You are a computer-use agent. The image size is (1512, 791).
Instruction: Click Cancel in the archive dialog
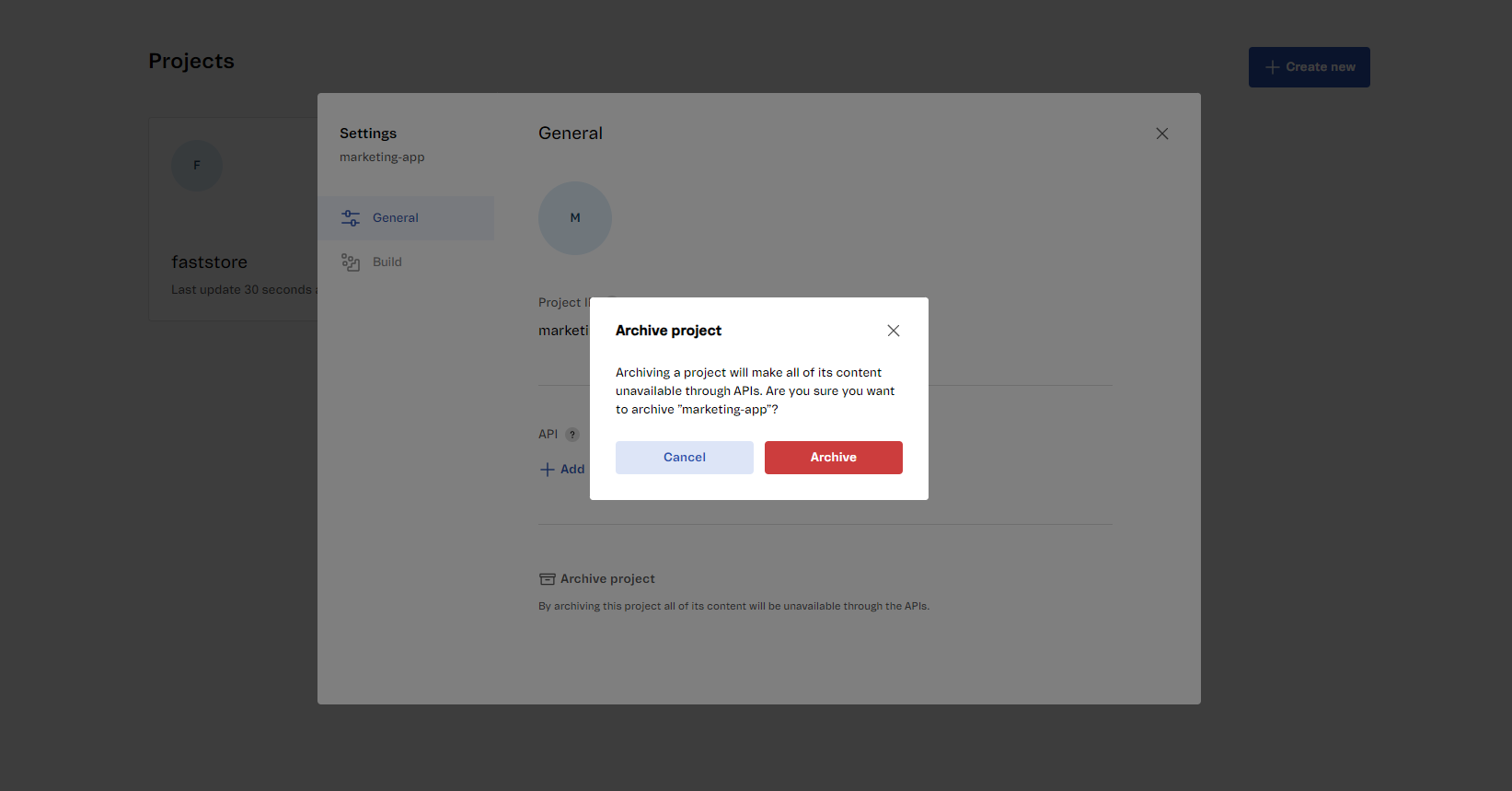pos(684,458)
